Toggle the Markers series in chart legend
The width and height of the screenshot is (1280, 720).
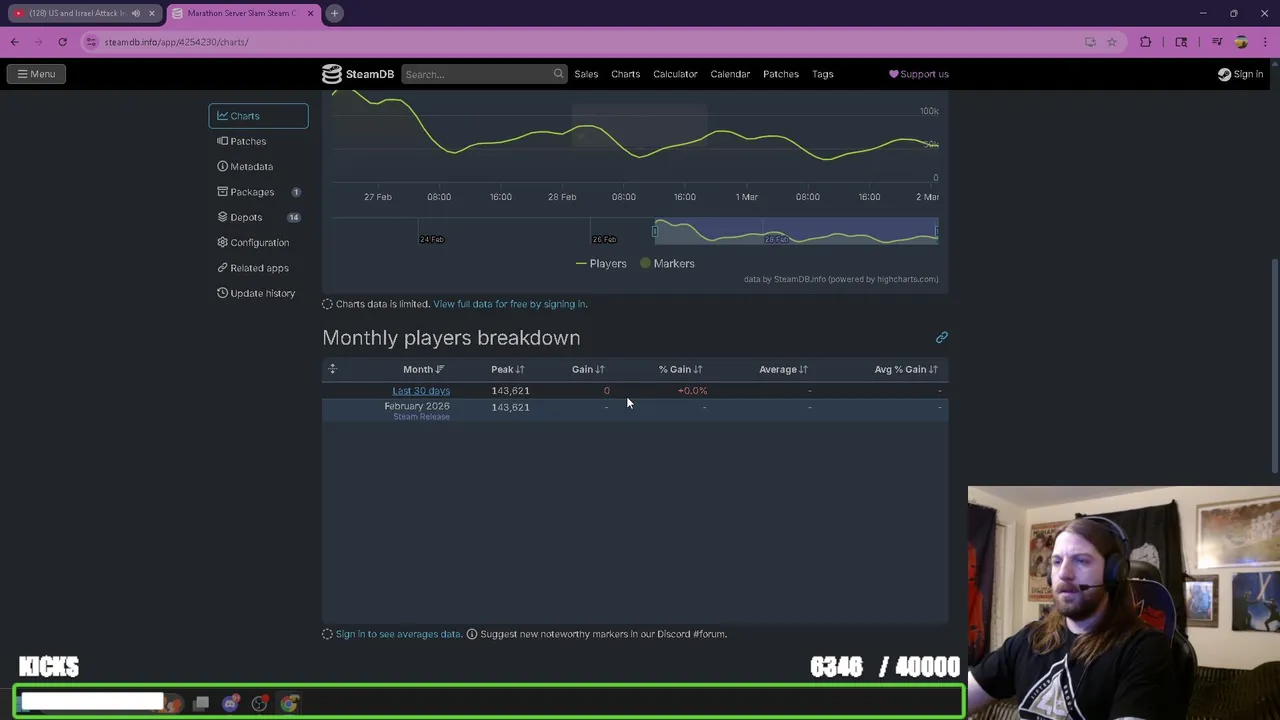(667, 264)
